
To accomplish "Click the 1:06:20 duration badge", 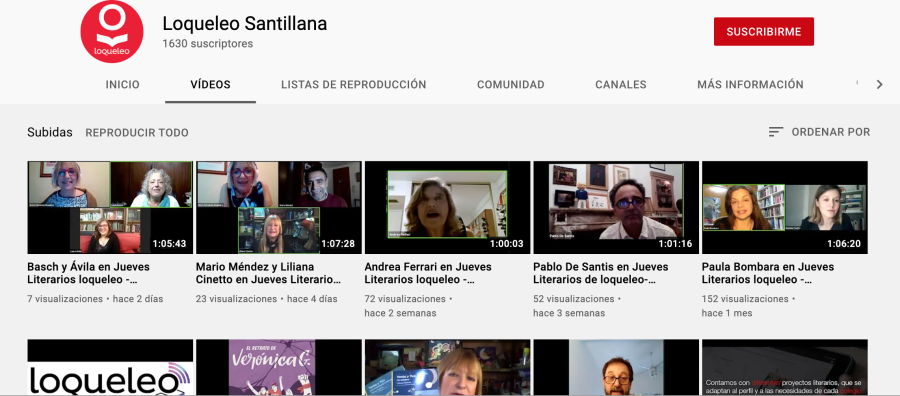I will 844,244.
